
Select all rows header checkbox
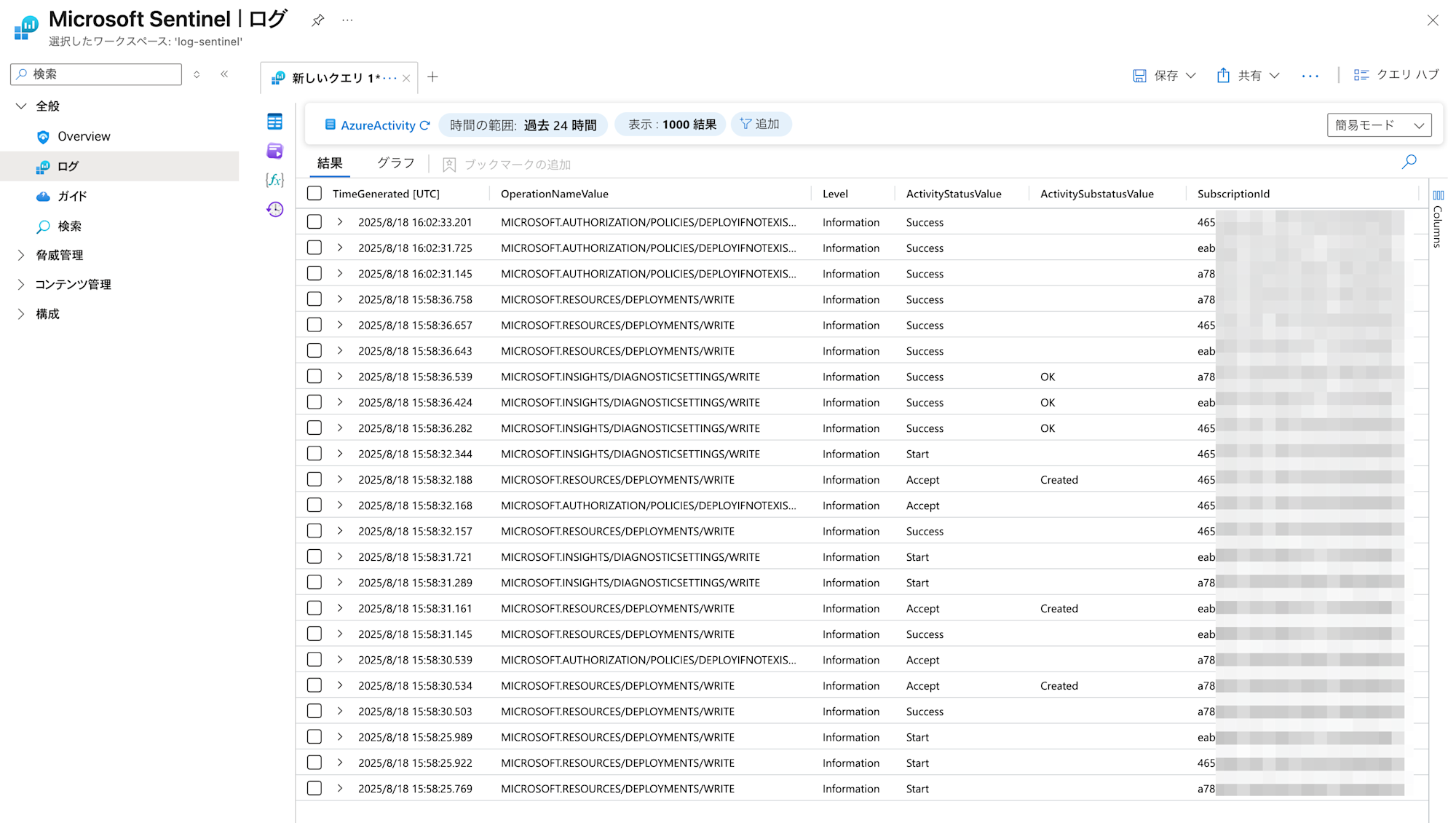[314, 194]
